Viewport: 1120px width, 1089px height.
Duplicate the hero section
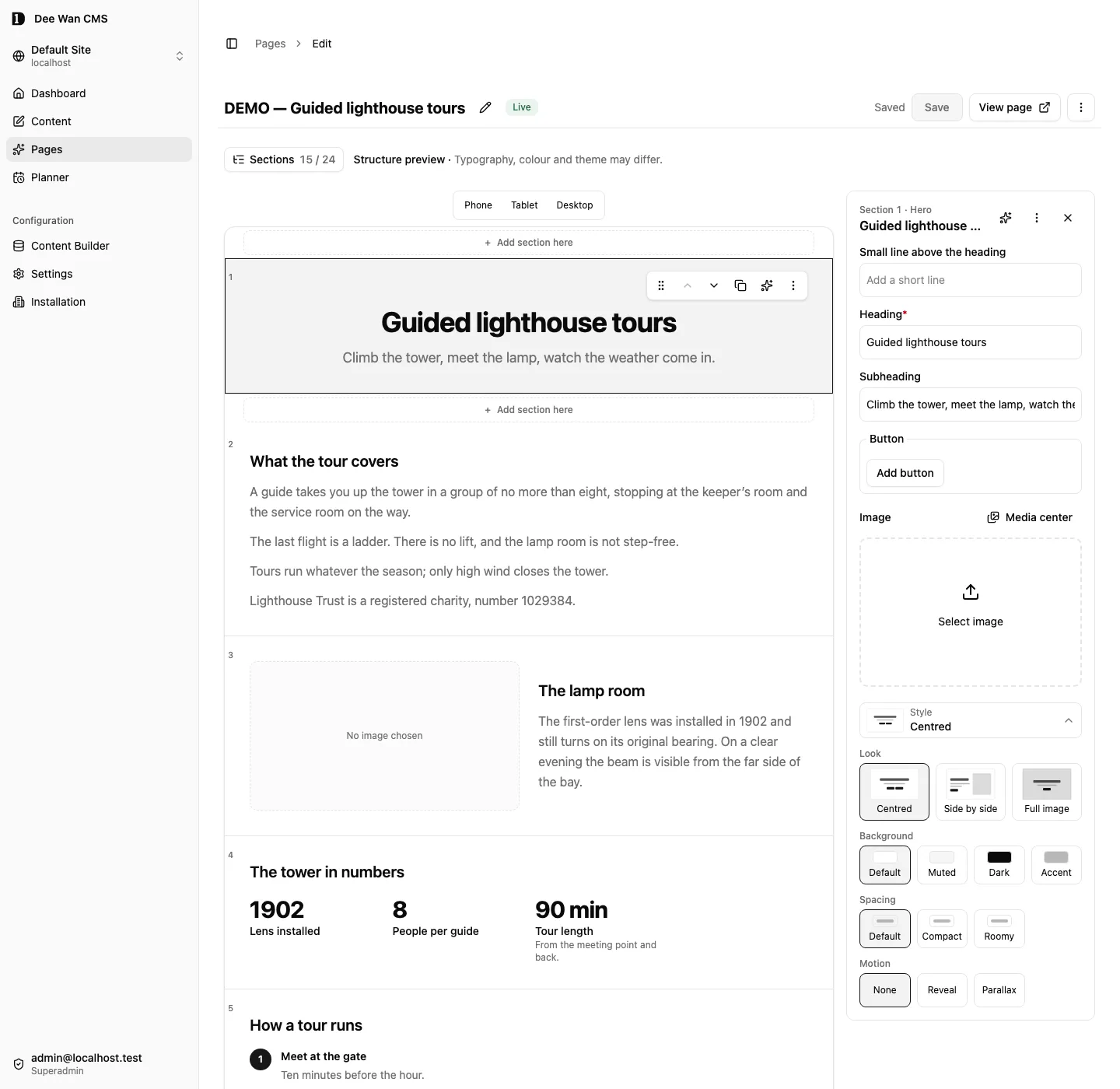(740, 285)
